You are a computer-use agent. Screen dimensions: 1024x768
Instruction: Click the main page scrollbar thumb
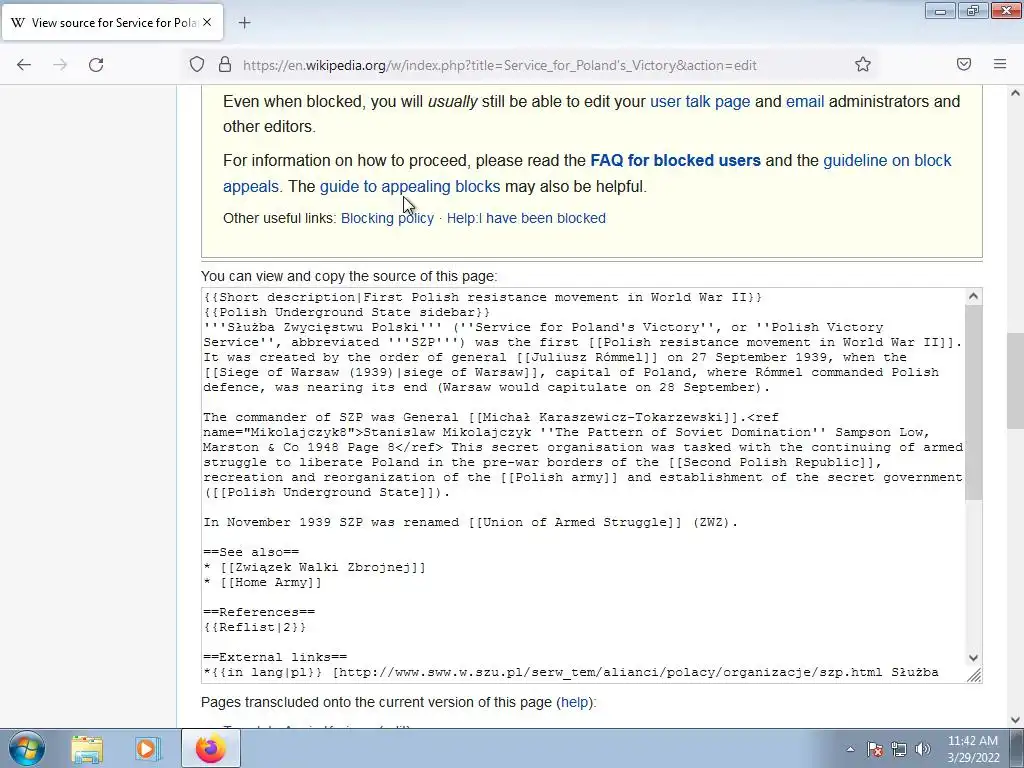click(1016, 380)
